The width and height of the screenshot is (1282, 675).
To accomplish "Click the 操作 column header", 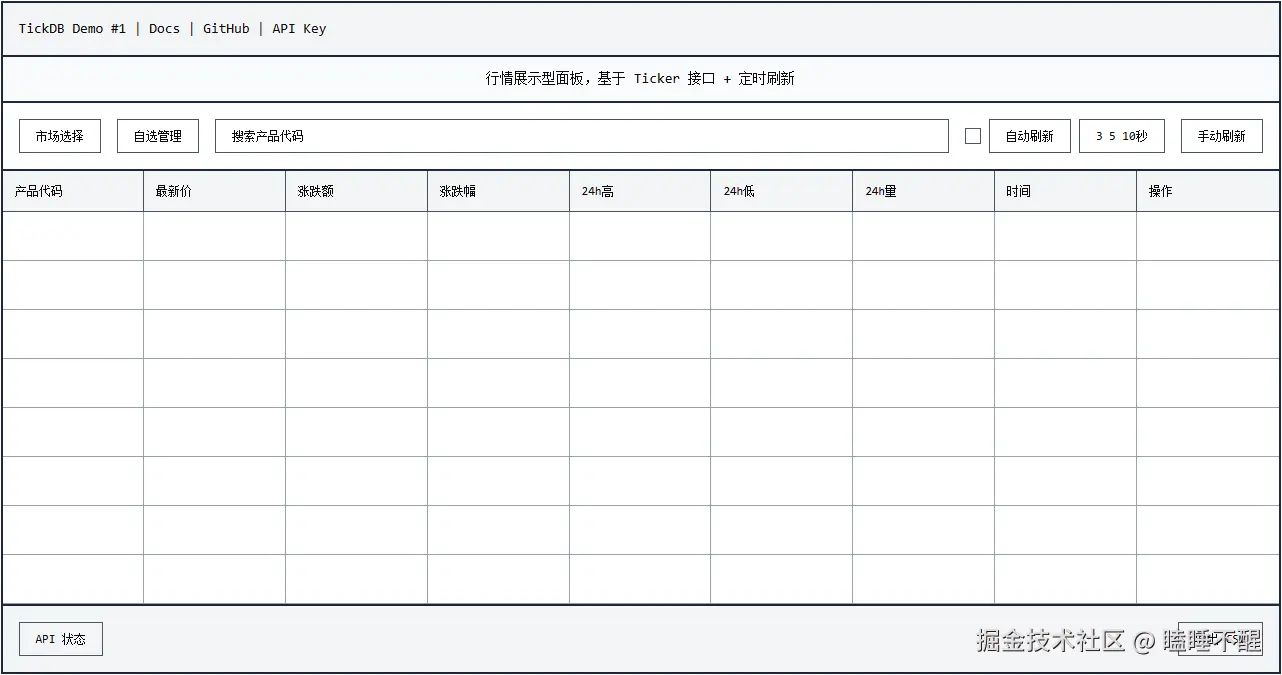I will click(x=1159, y=190).
